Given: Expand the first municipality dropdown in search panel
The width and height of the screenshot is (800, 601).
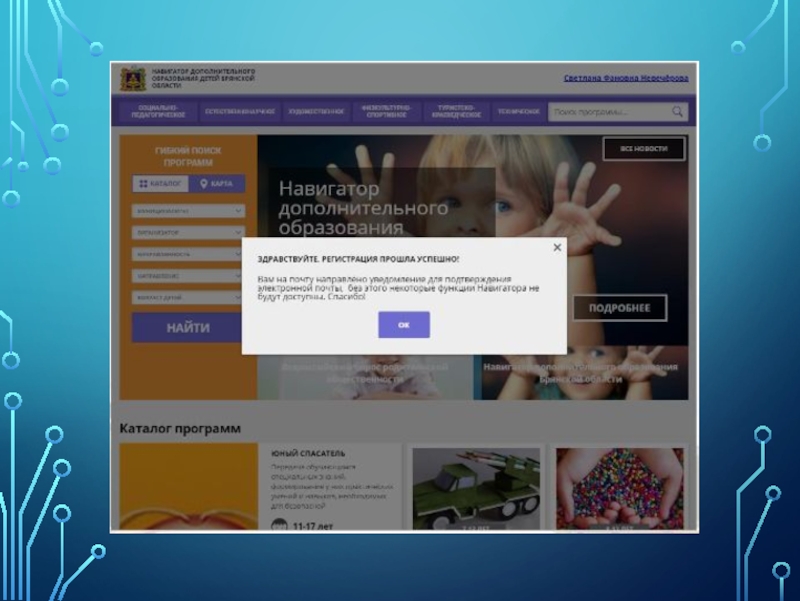Looking at the screenshot, I should [188, 211].
